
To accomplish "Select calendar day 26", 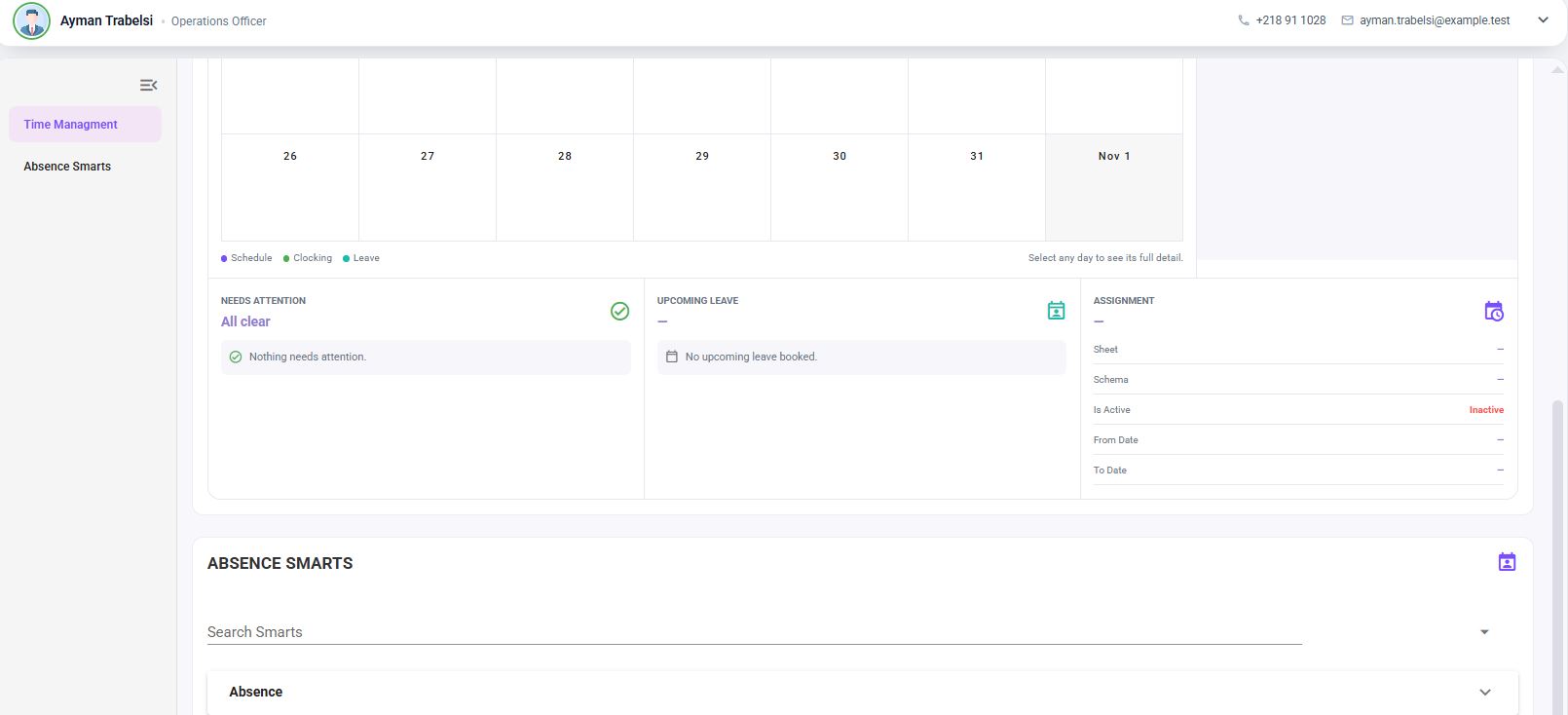I will (x=290, y=187).
